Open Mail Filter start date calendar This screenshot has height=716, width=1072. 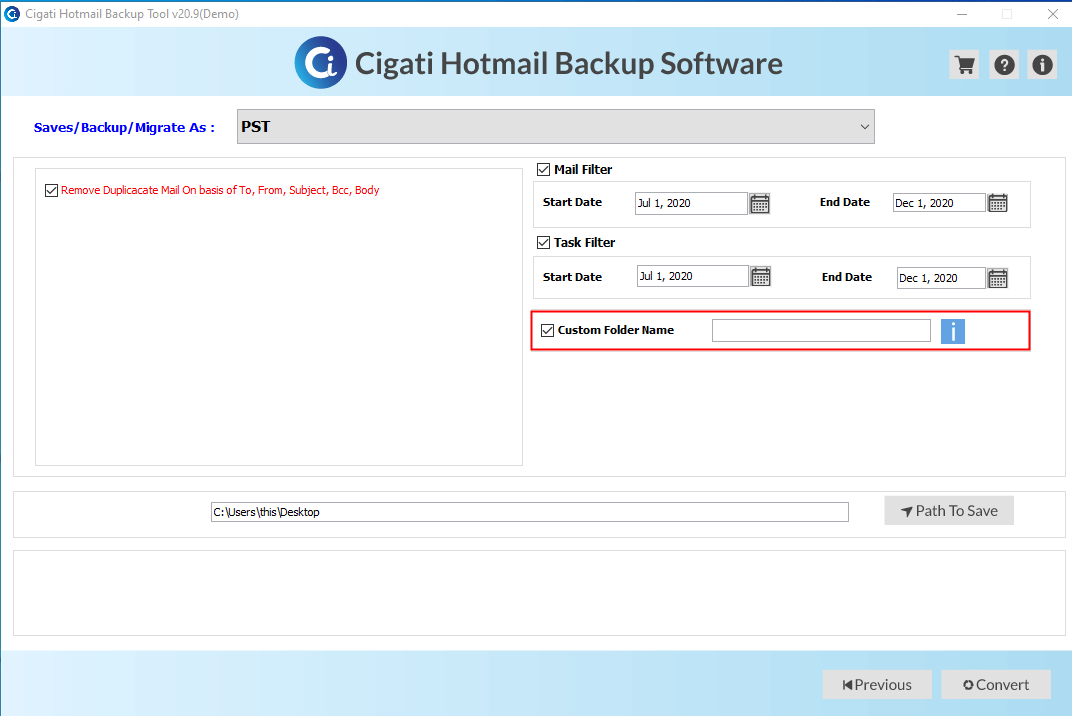point(760,203)
